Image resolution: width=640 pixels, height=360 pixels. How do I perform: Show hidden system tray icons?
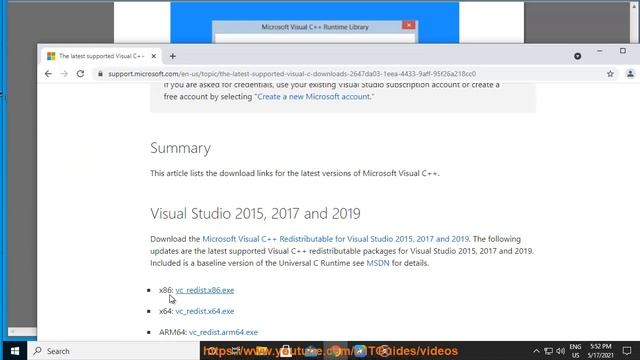[x=536, y=351]
